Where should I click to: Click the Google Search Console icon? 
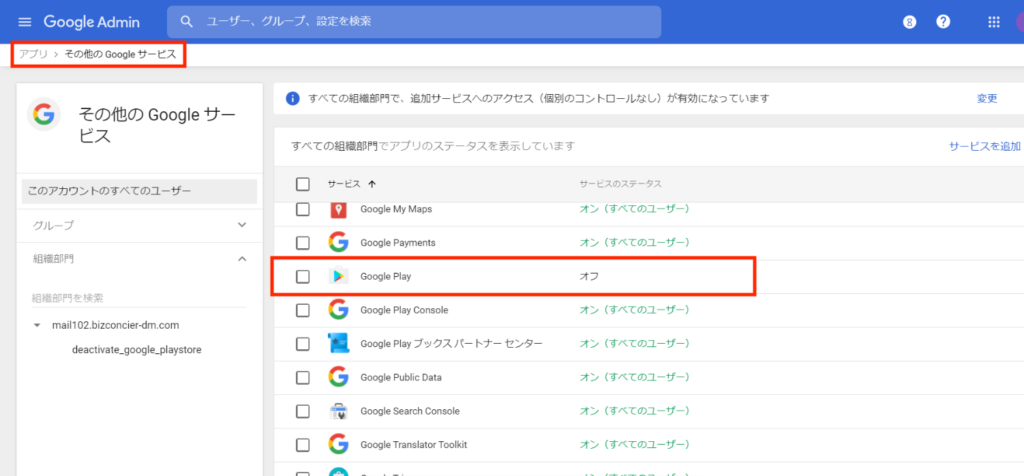coord(338,411)
